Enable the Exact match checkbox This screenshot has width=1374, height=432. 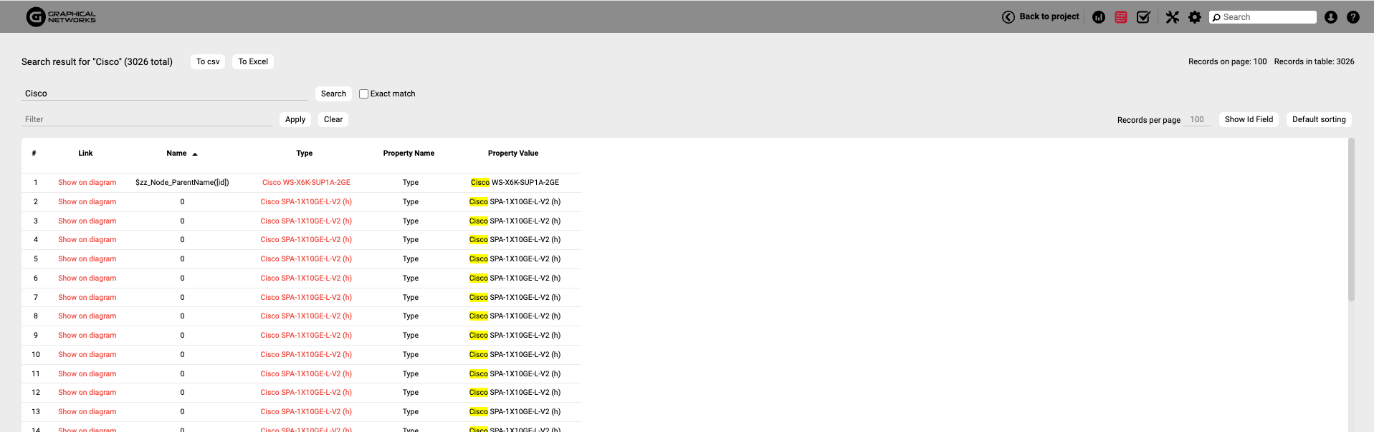click(x=364, y=94)
